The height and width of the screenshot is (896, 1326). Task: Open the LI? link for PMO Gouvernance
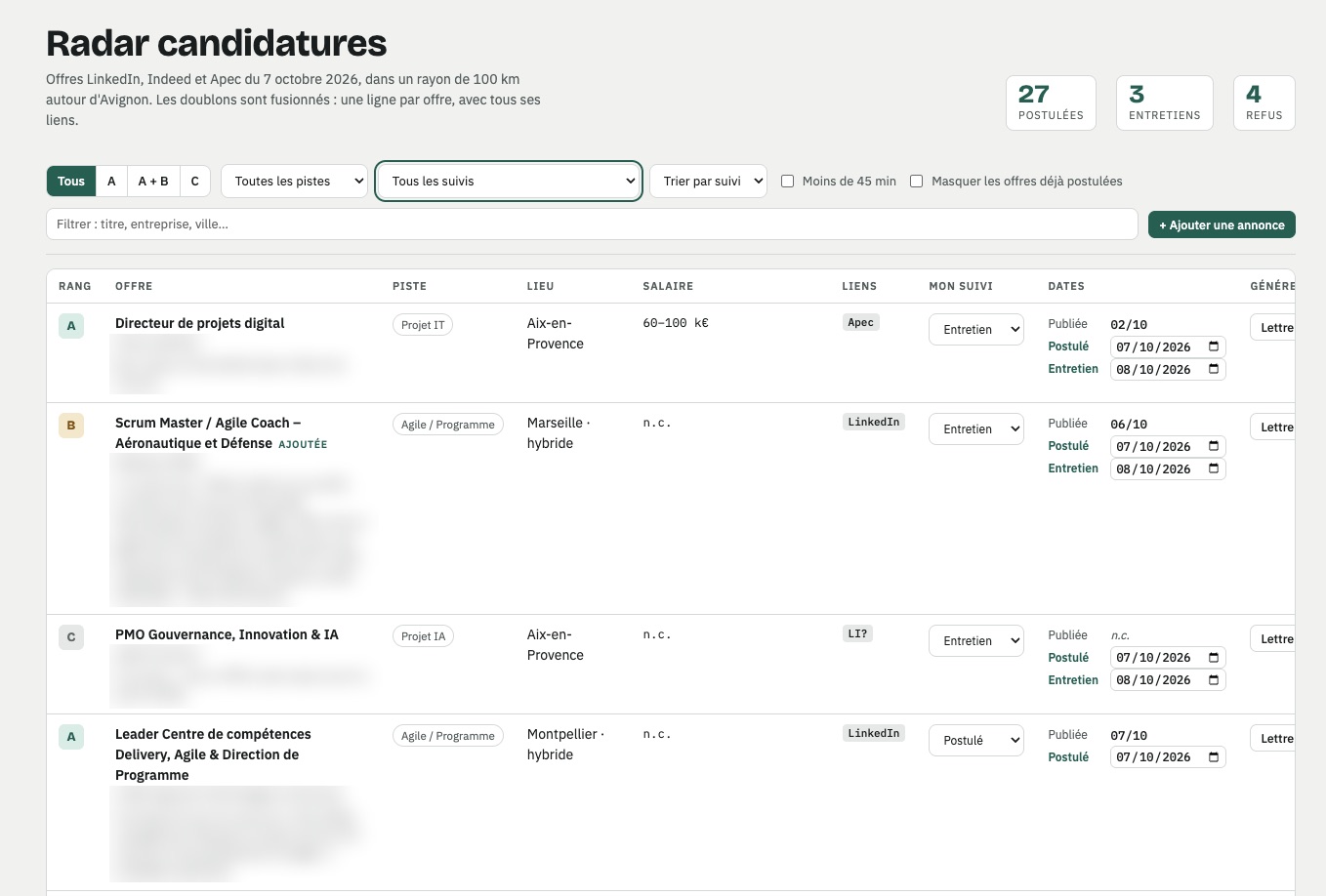pos(857,634)
